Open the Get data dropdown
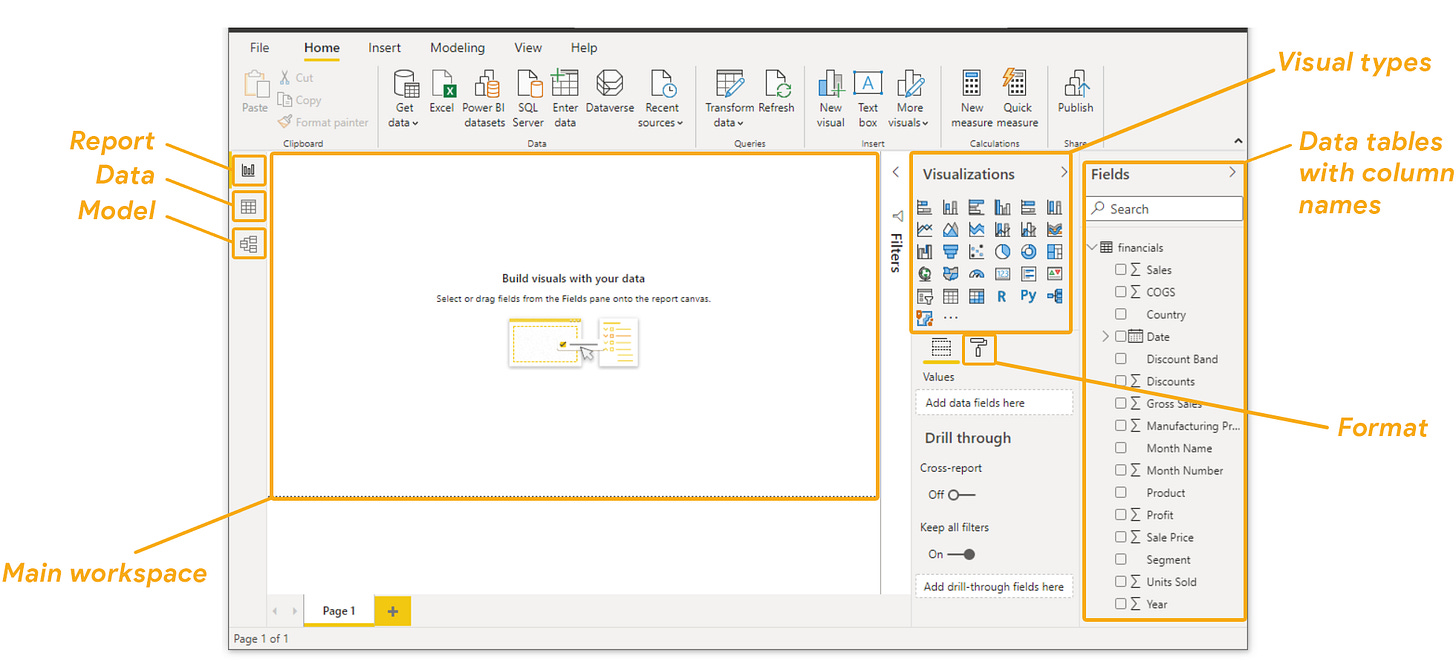This screenshot has width=1456, height=662. [x=404, y=99]
